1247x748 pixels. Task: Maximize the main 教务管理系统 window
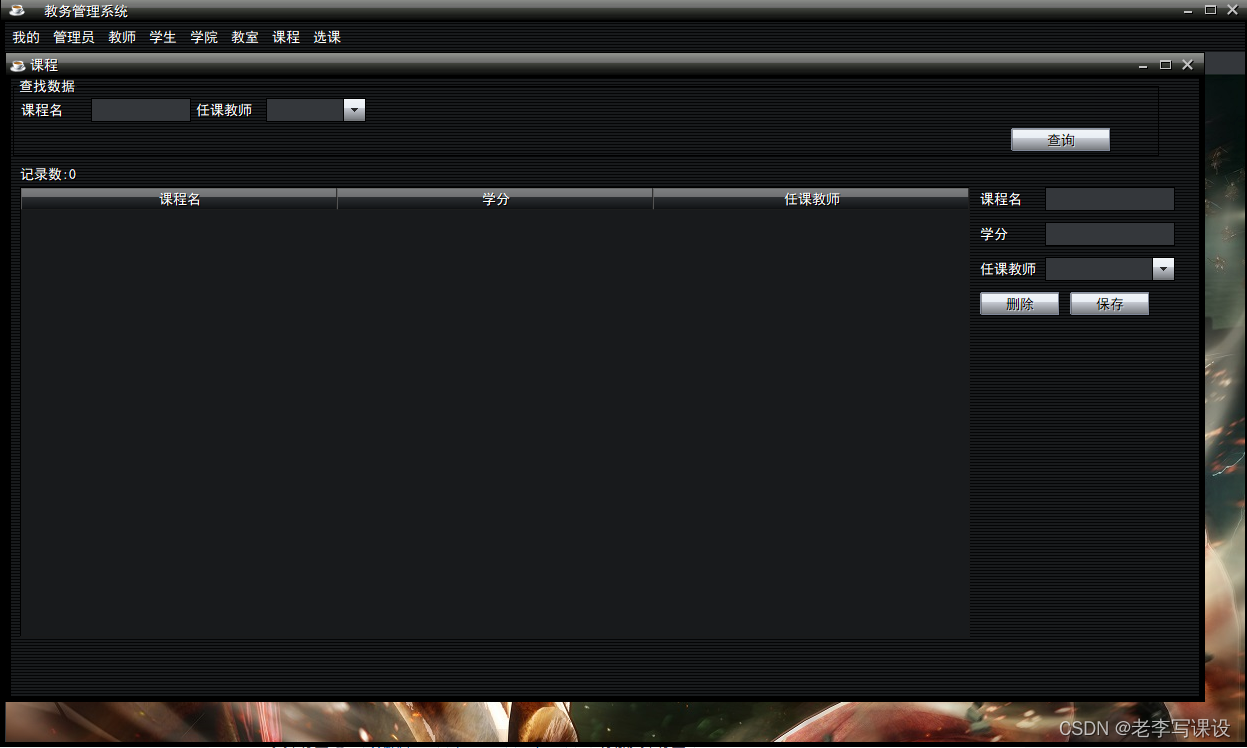click(1210, 10)
